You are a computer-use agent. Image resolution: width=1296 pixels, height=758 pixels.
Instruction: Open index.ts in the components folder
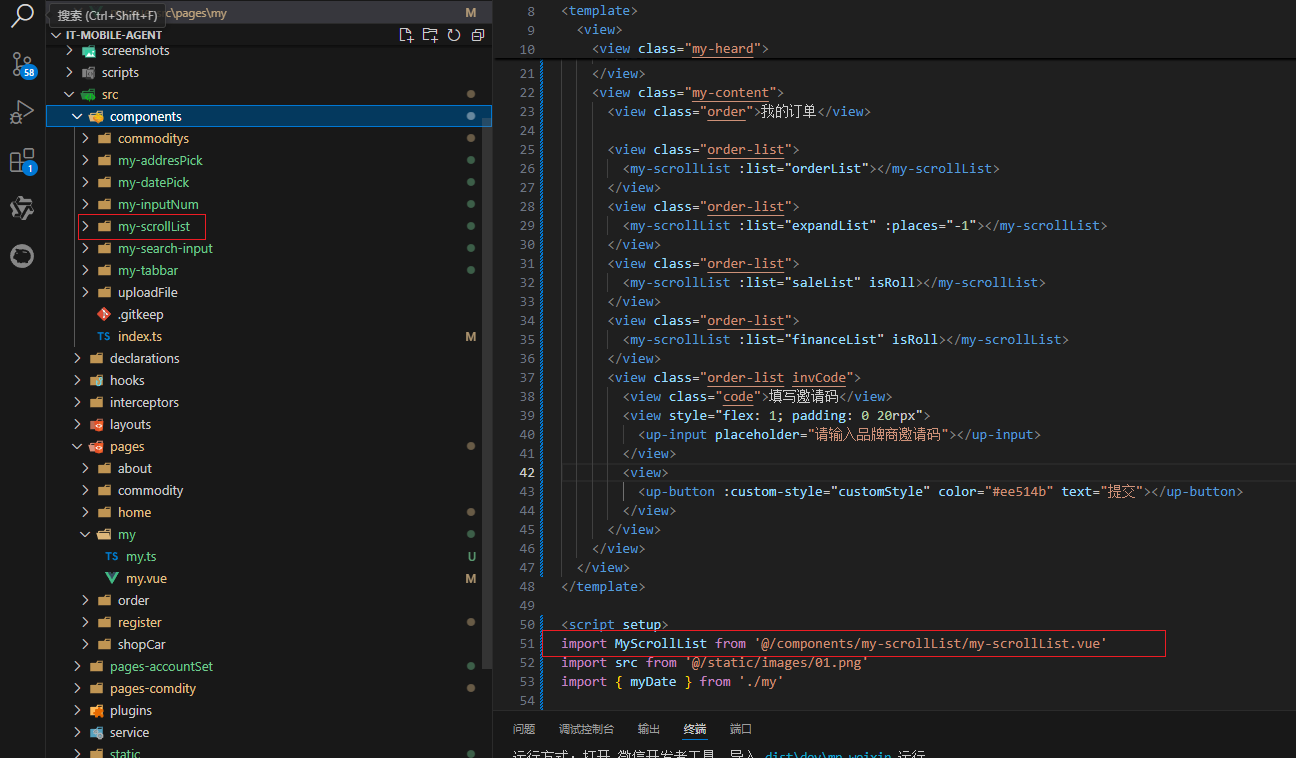click(140, 337)
